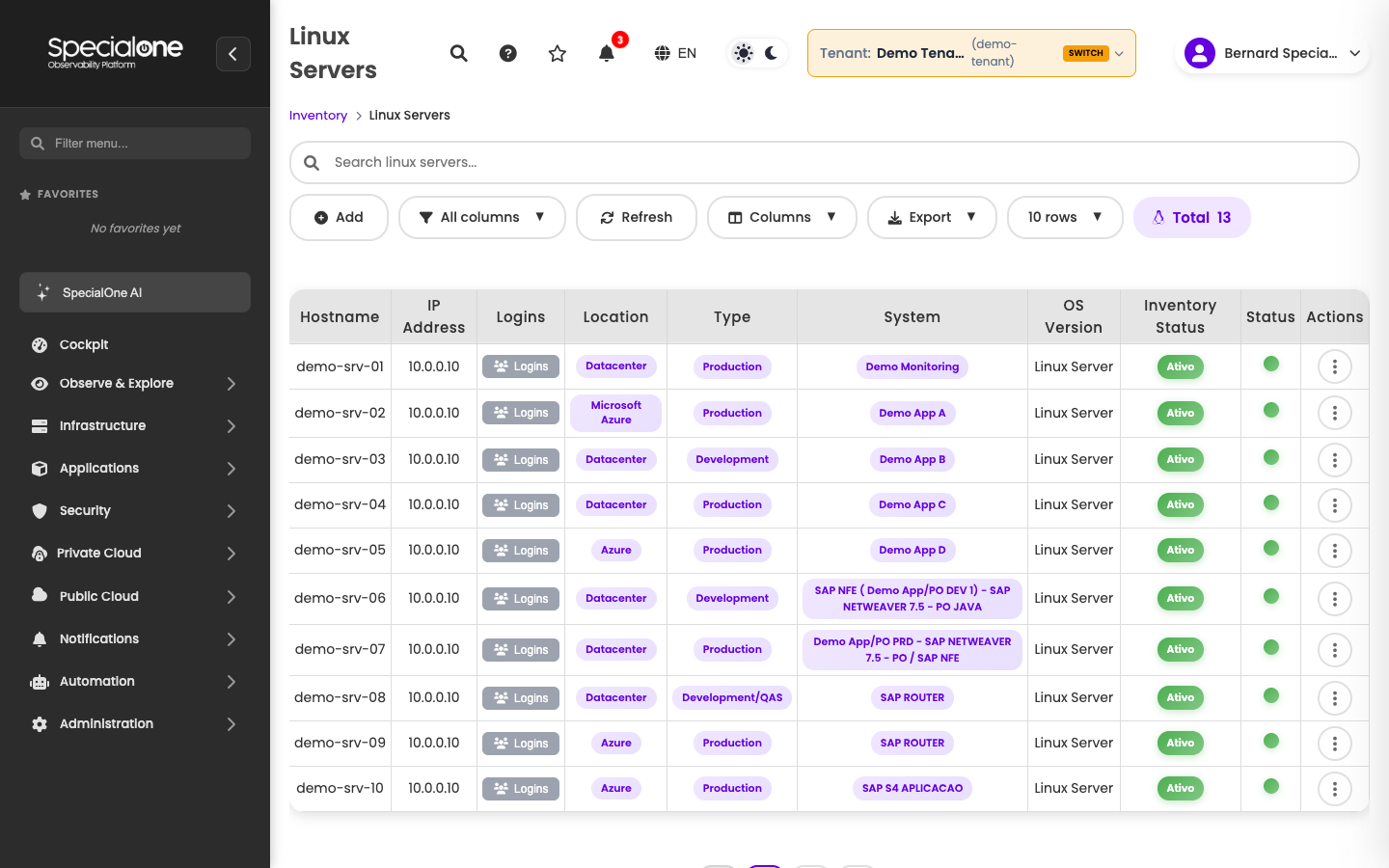Open actions menu for demo-srv-02
This screenshot has width=1389, height=868.
tap(1335, 413)
